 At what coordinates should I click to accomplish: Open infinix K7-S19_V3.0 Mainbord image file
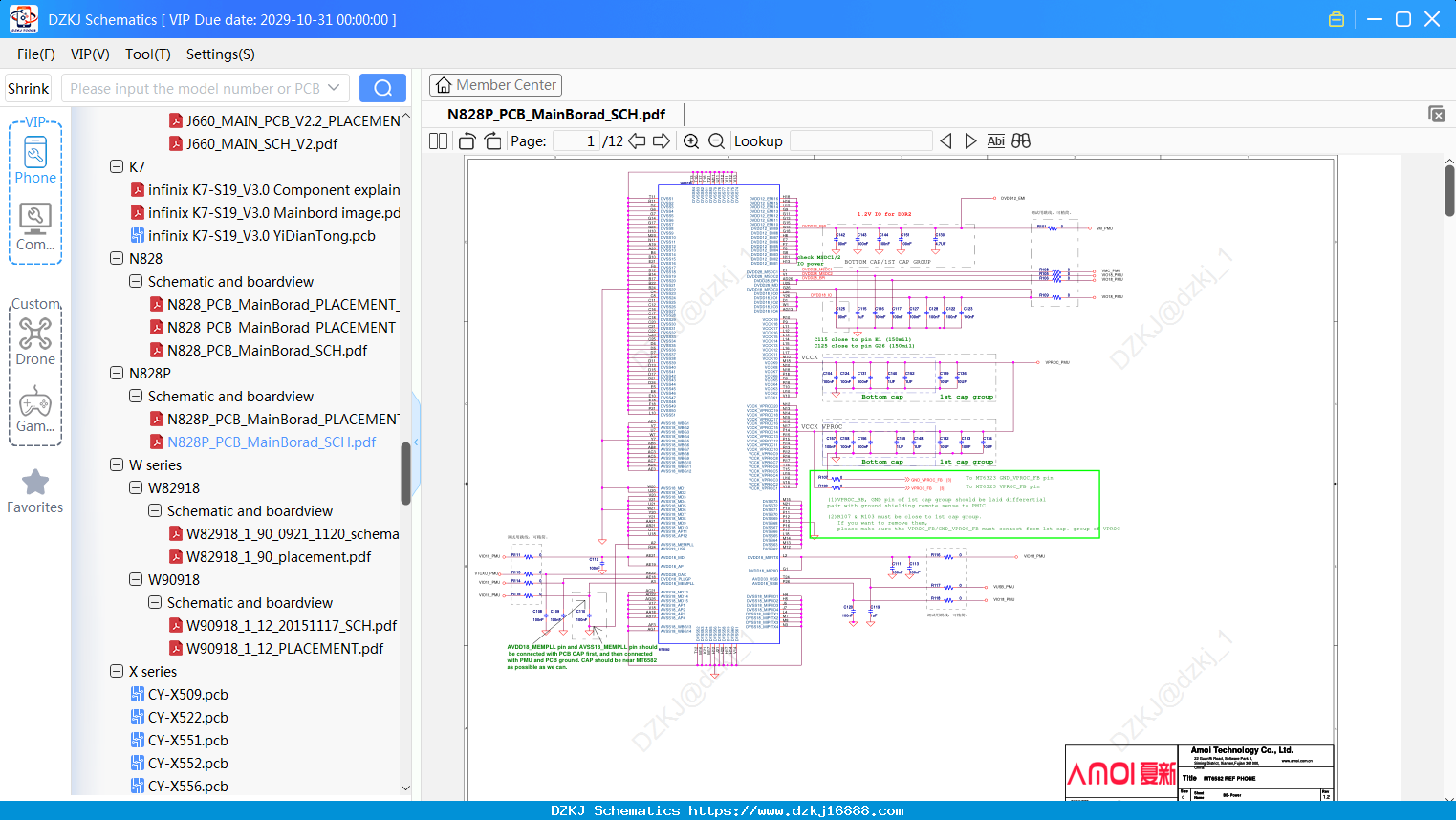(x=273, y=212)
